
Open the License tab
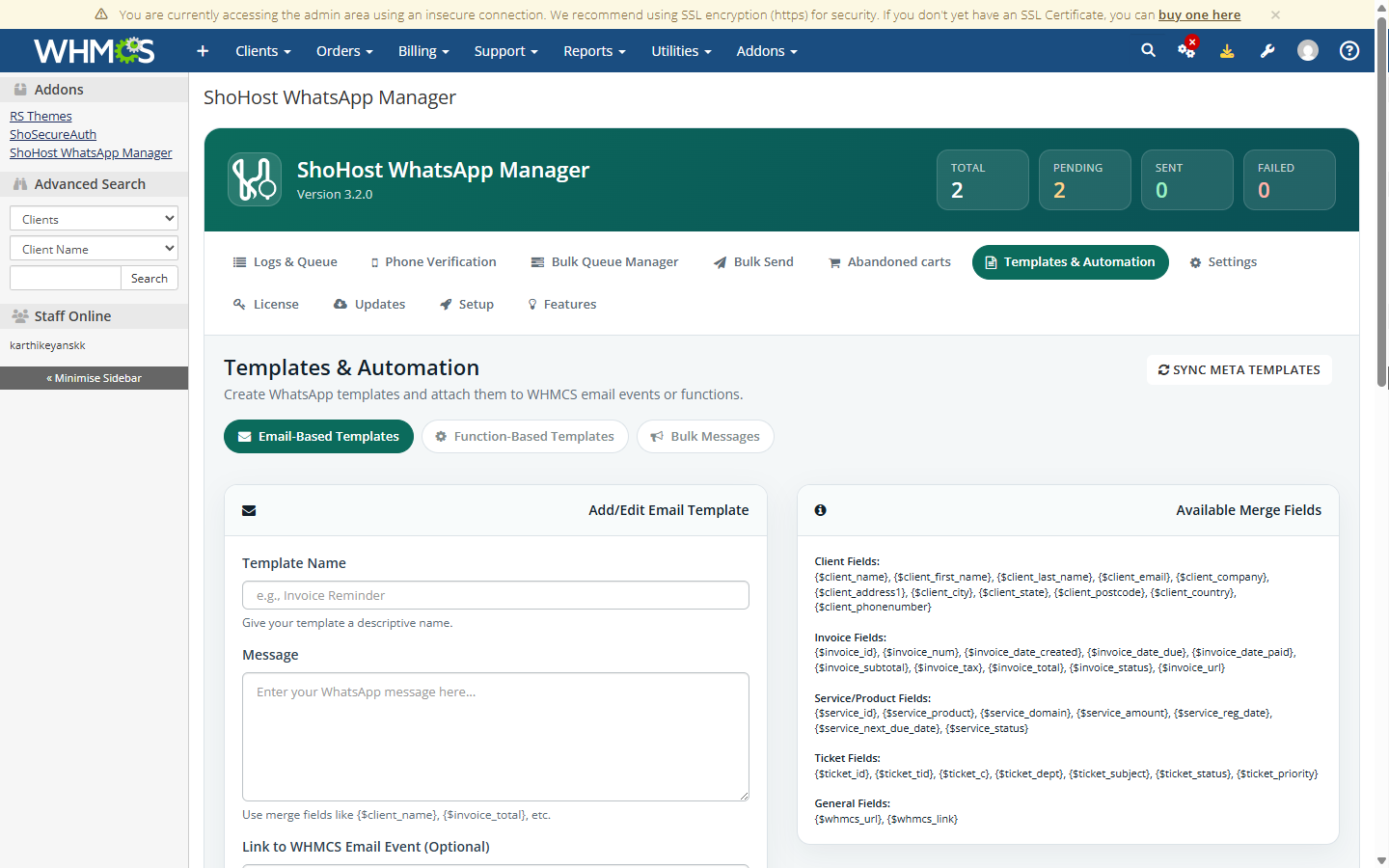pyautogui.click(x=266, y=305)
